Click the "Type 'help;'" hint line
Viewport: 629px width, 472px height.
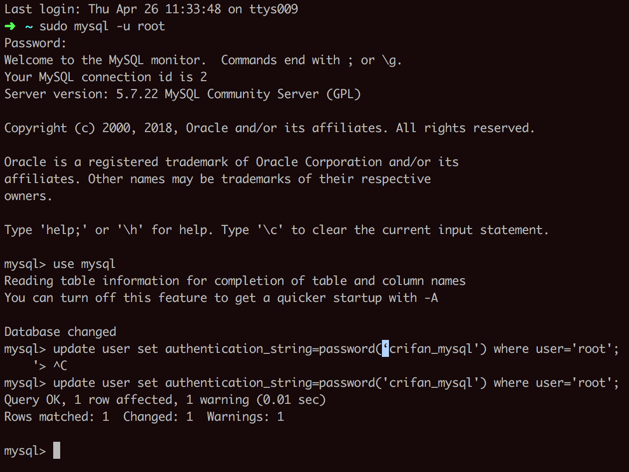[276, 230]
